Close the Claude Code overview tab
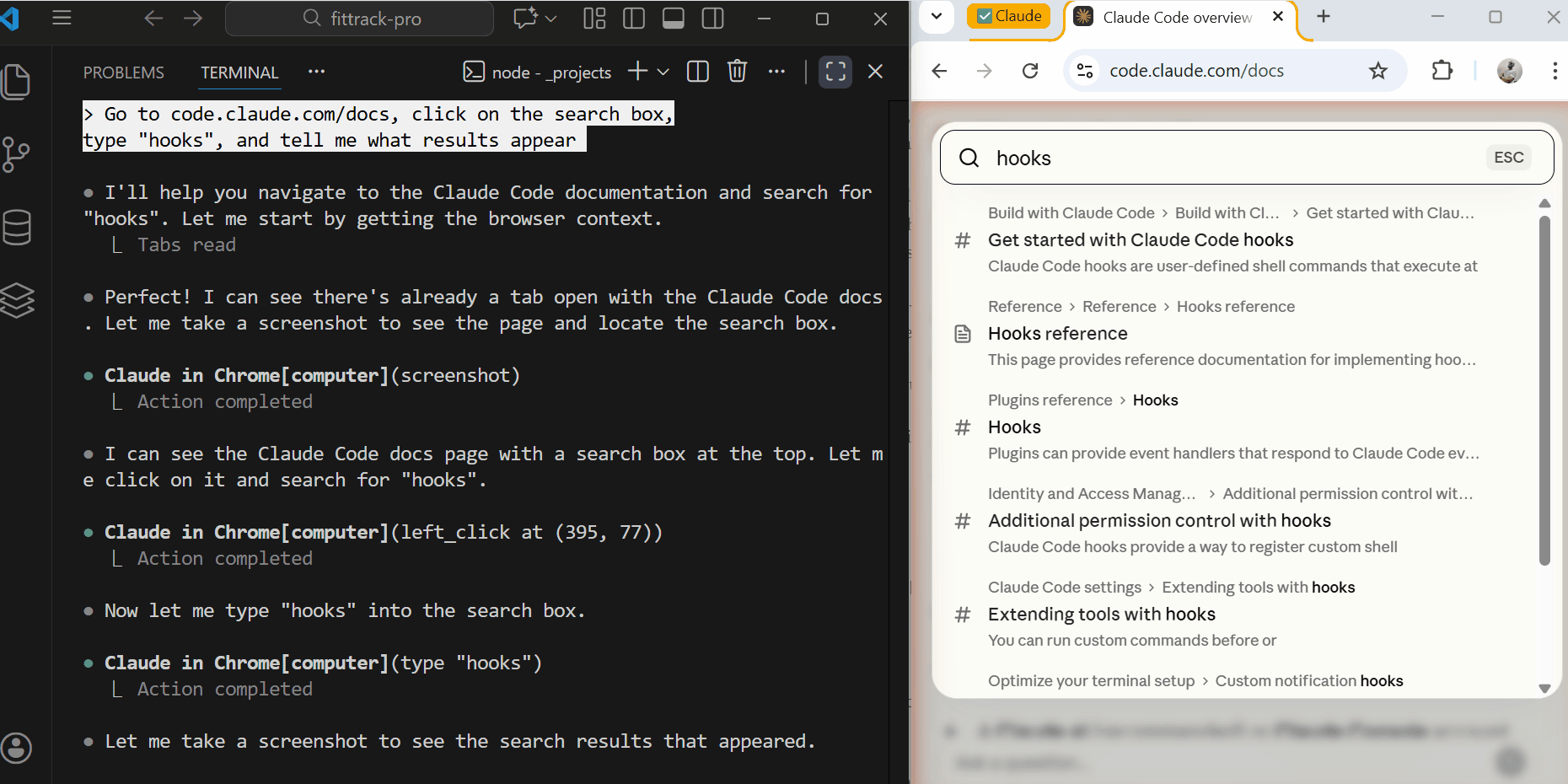The image size is (1568, 784). 1278,16
